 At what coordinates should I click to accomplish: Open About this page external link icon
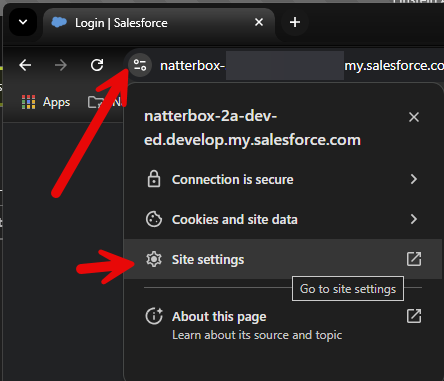(414, 316)
